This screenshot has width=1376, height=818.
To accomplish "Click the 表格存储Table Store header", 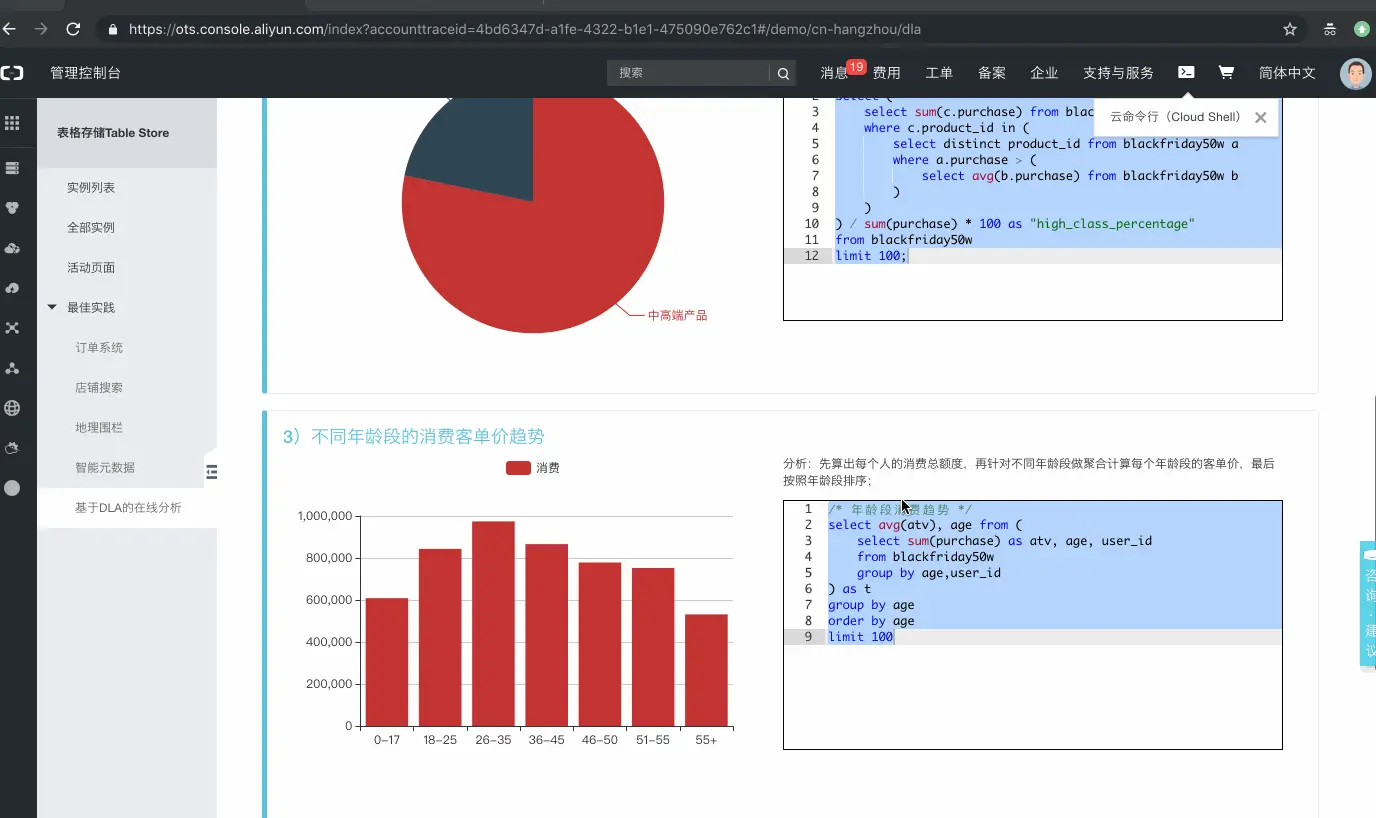I will (113, 133).
